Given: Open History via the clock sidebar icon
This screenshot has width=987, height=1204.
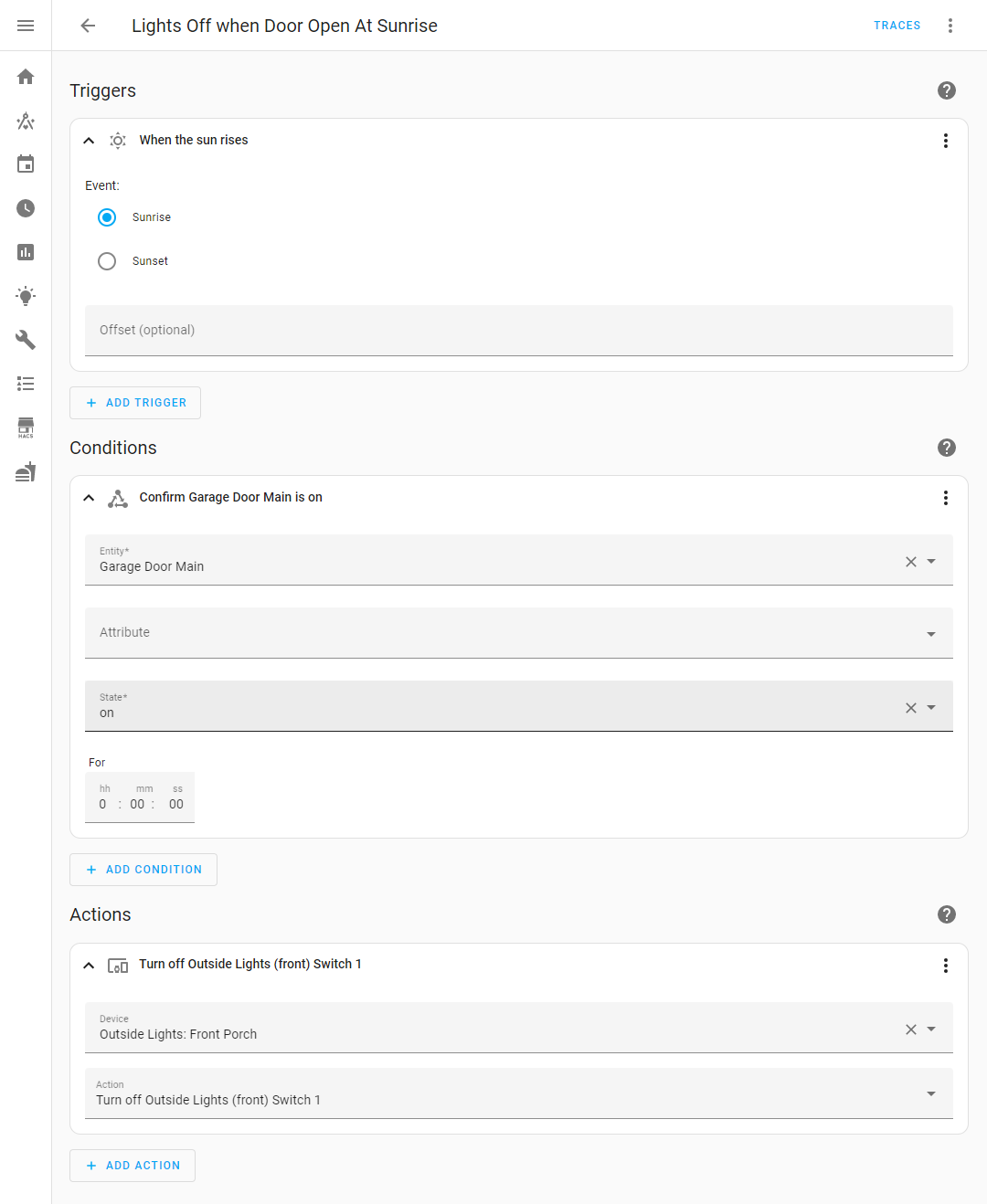Looking at the screenshot, I should (25, 208).
